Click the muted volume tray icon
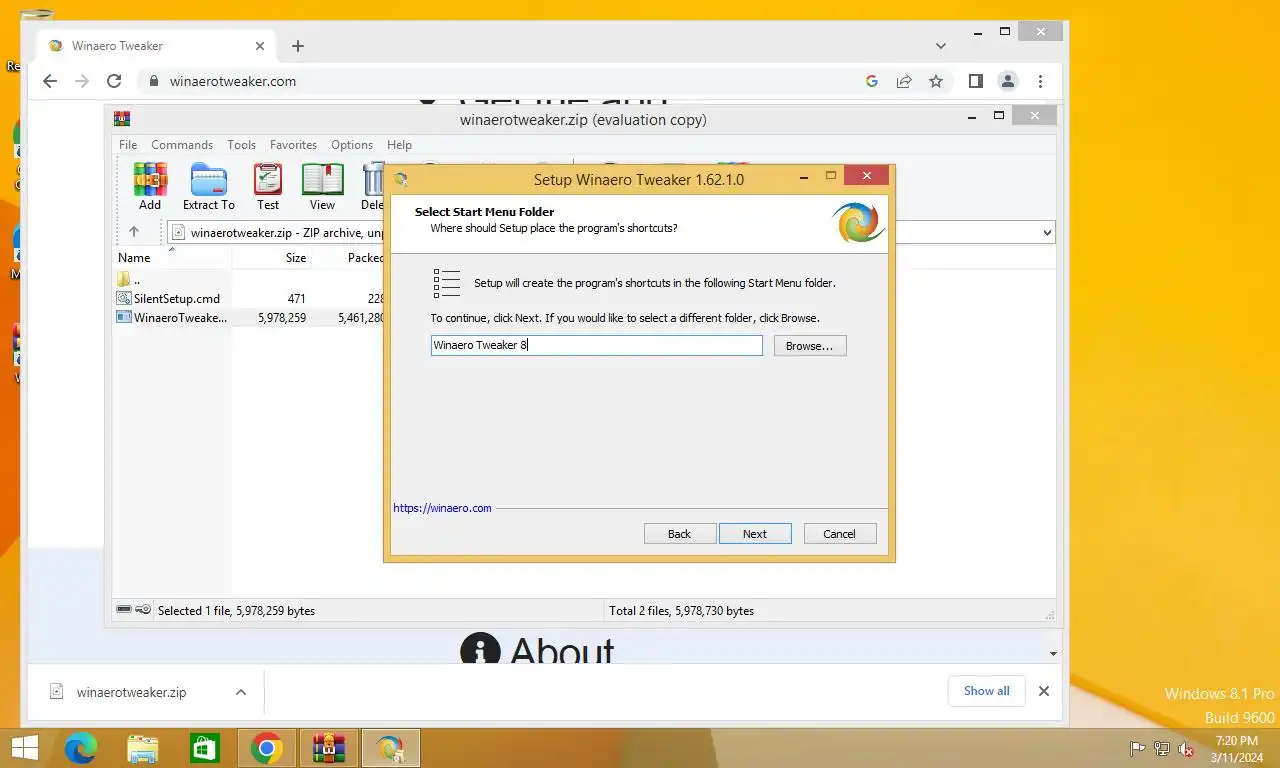The height and width of the screenshot is (768, 1280). pyautogui.click(x=1186, y=749)
